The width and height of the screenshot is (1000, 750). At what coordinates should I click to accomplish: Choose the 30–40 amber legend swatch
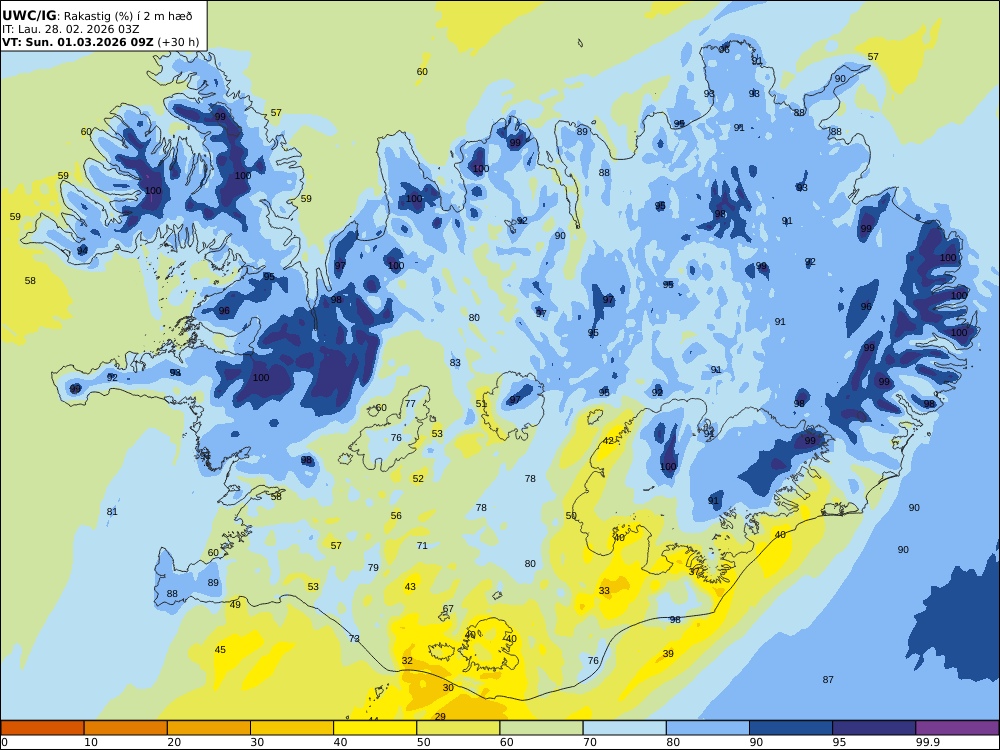click(x=292, y=728)
